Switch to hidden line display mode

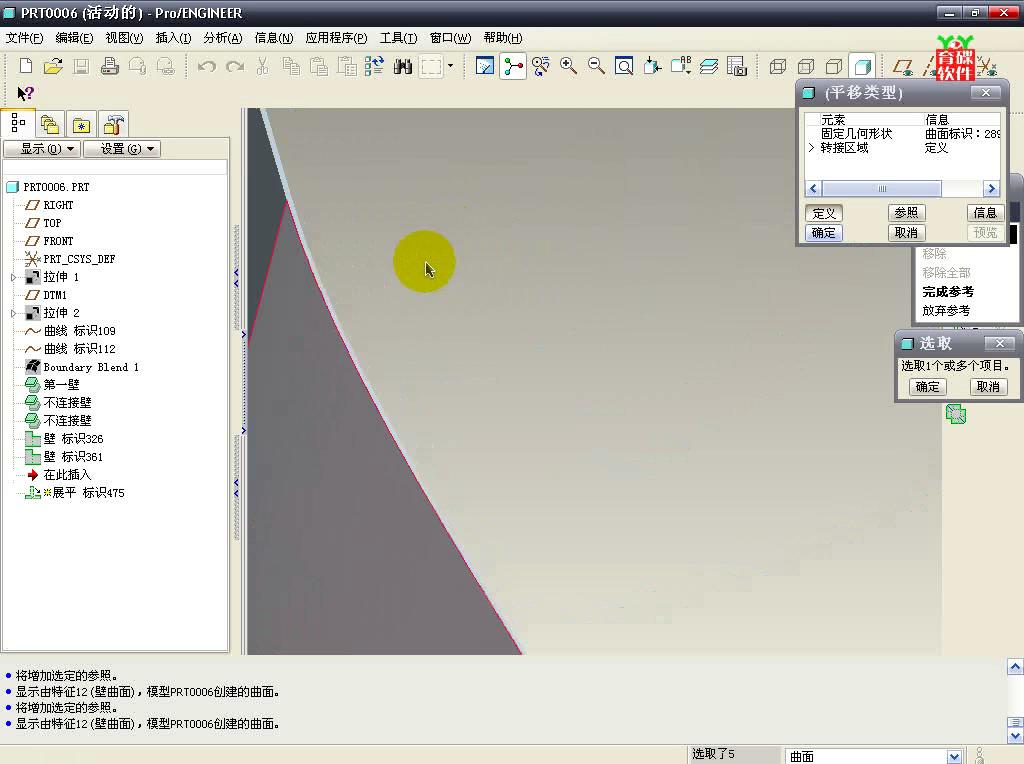[x=806, y=66]
